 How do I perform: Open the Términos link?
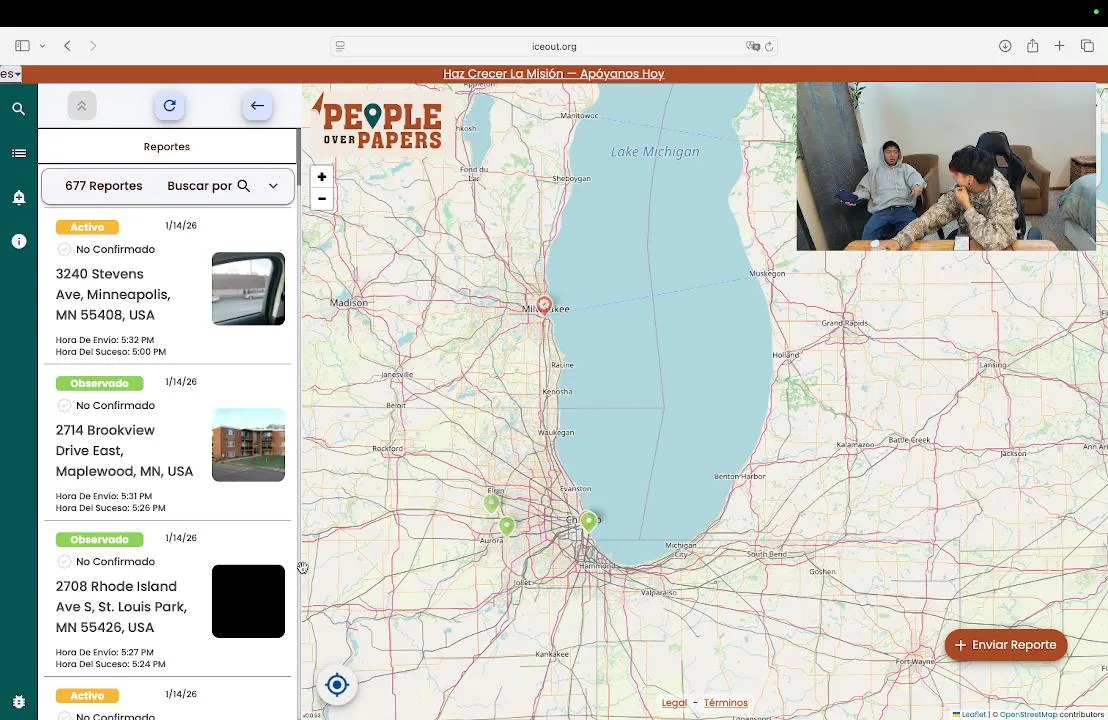[x=726, y=703]
